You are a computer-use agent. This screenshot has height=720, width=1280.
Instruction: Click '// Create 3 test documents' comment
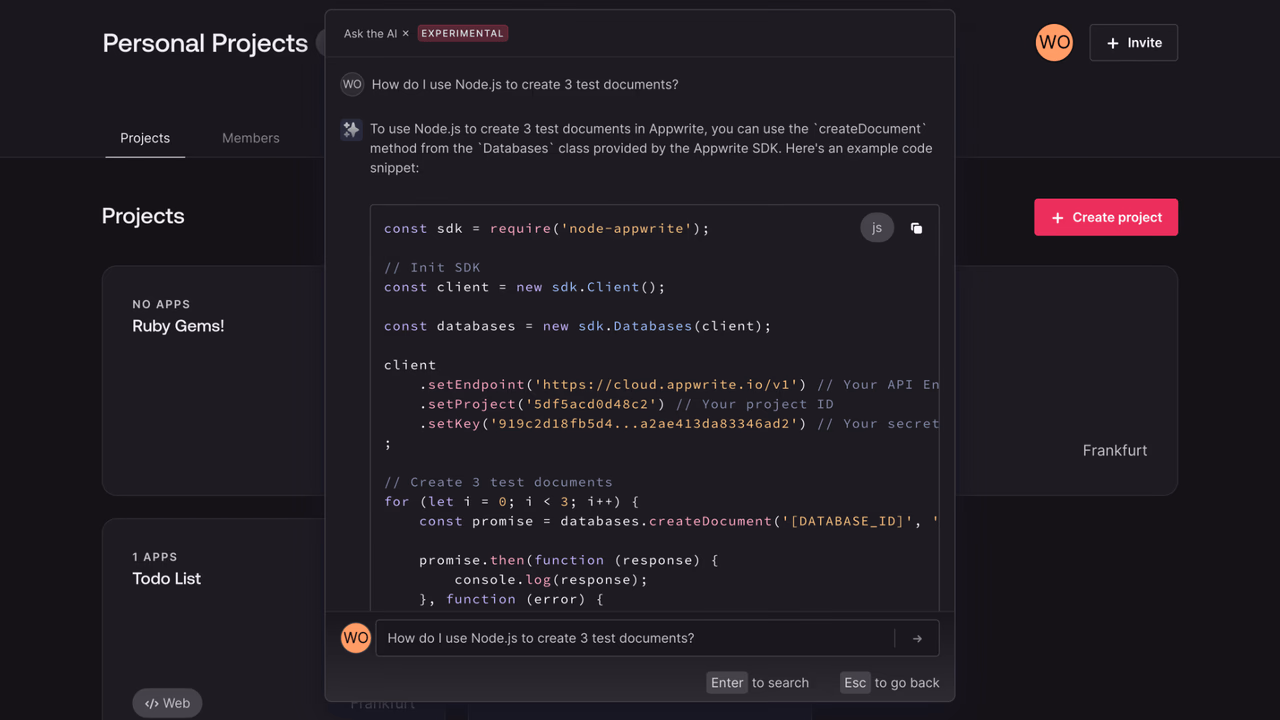498,482
